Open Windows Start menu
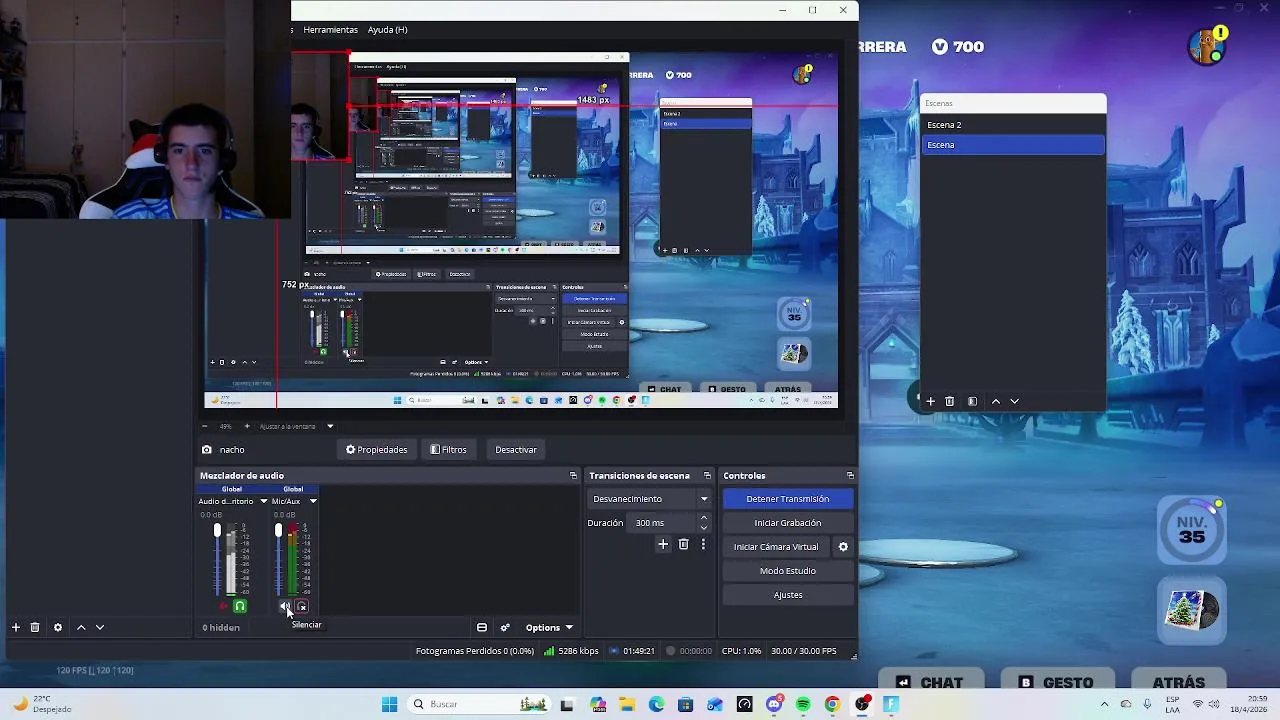The image size is (1280, 720). pos(389,704)
